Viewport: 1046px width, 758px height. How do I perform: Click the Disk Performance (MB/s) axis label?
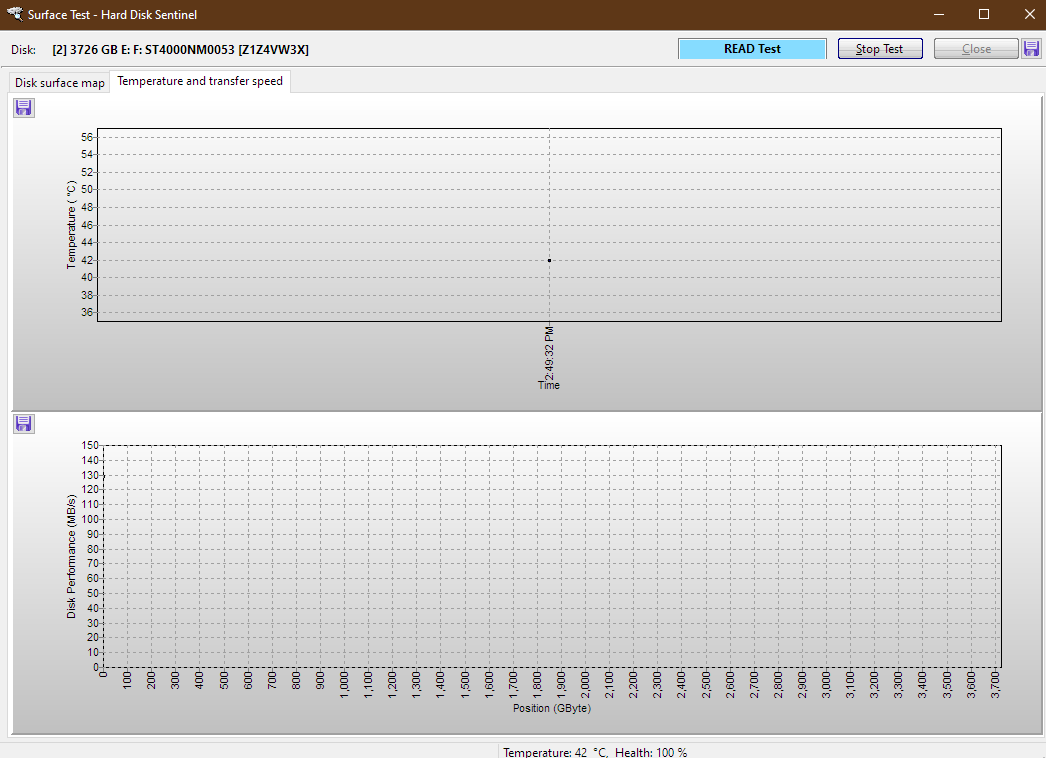point(71,556)
